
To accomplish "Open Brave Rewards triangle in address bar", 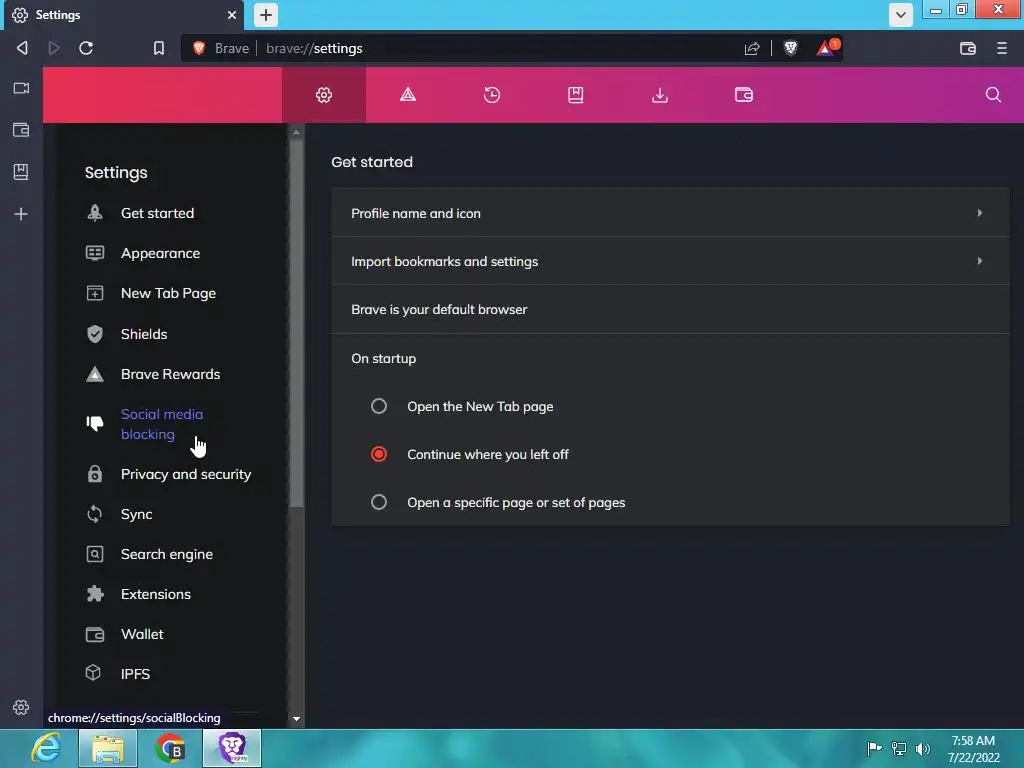I will (827, 48).
